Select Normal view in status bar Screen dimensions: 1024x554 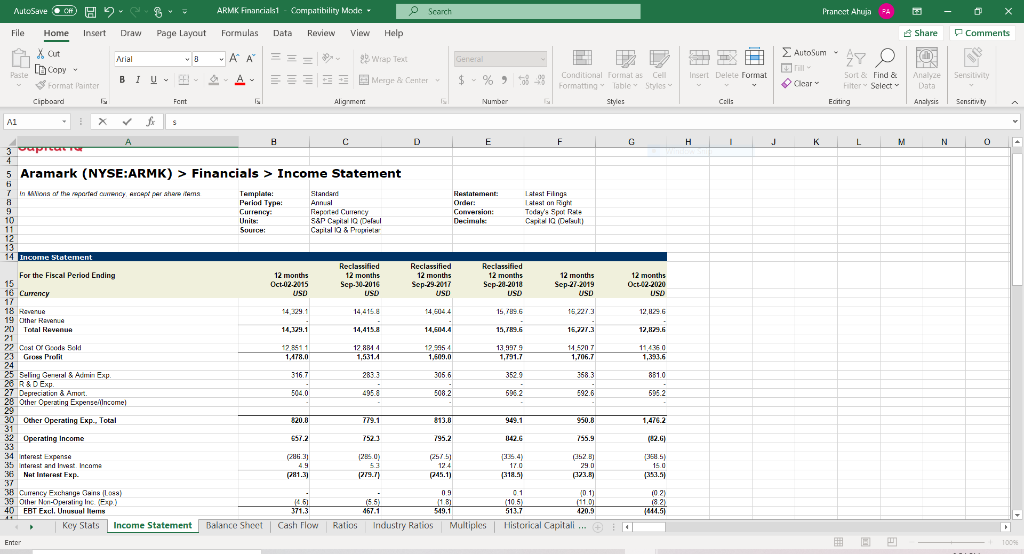coord(839,542)
